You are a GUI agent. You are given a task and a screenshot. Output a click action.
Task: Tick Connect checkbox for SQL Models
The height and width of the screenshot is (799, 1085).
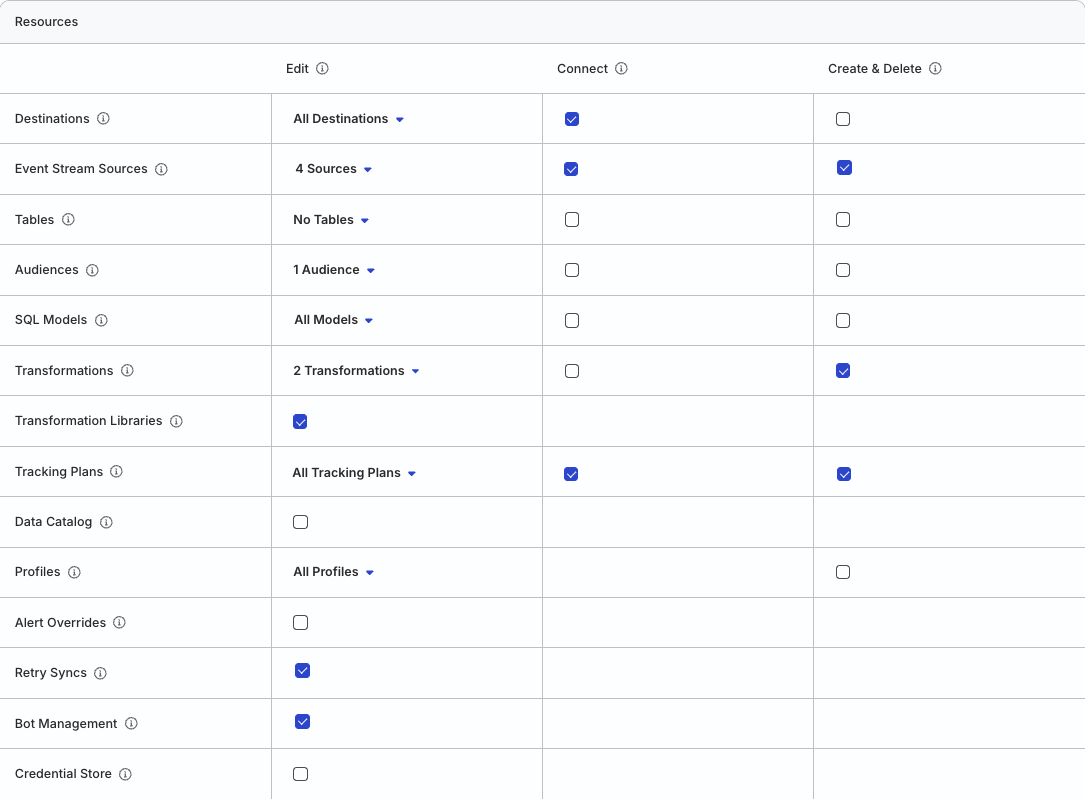pyautogui.click(x=572, y=320)
